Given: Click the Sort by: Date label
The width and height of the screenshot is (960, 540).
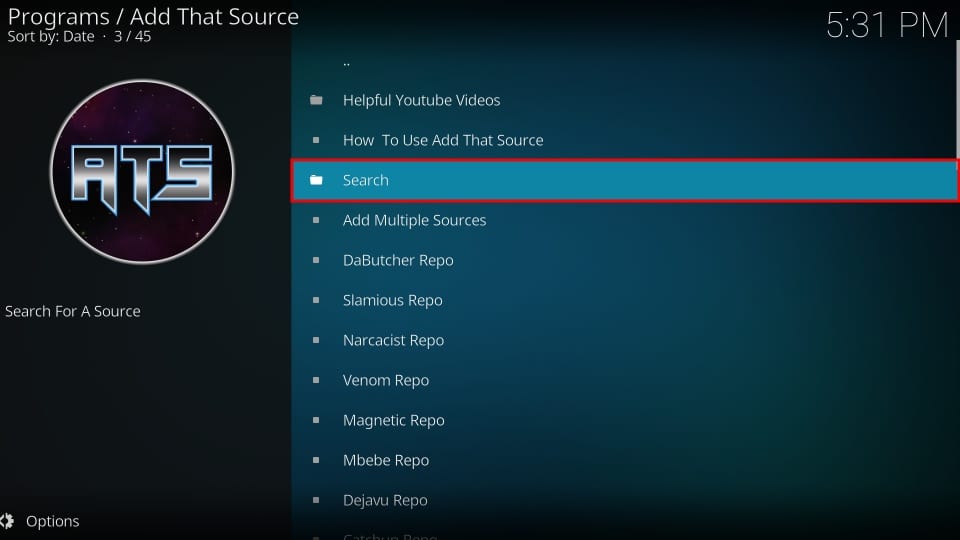Looking at the screenshot, I should tap(51, 37).
